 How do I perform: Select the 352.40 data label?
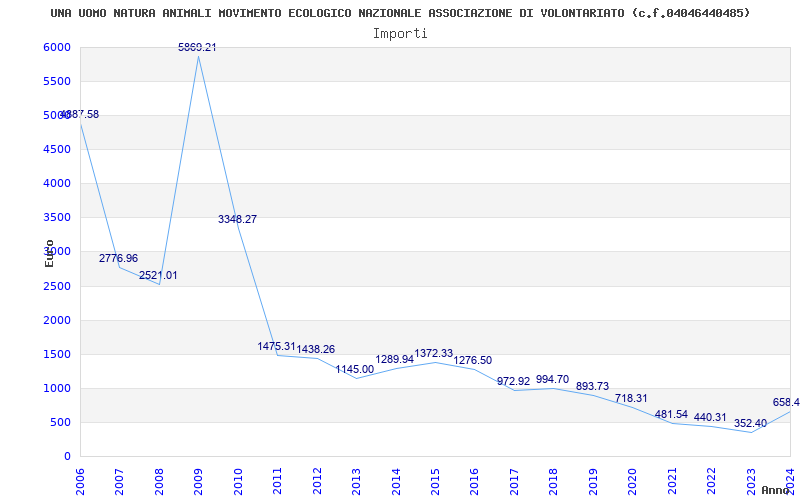pos(751,423)
